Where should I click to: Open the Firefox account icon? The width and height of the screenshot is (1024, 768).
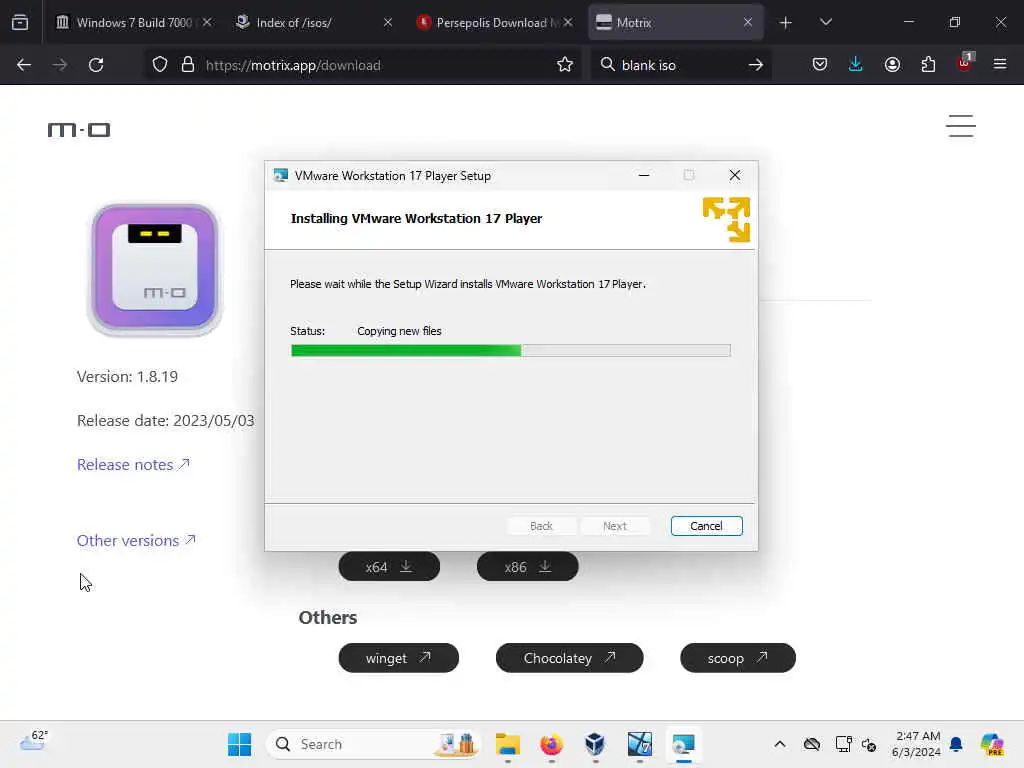(892, 65)
